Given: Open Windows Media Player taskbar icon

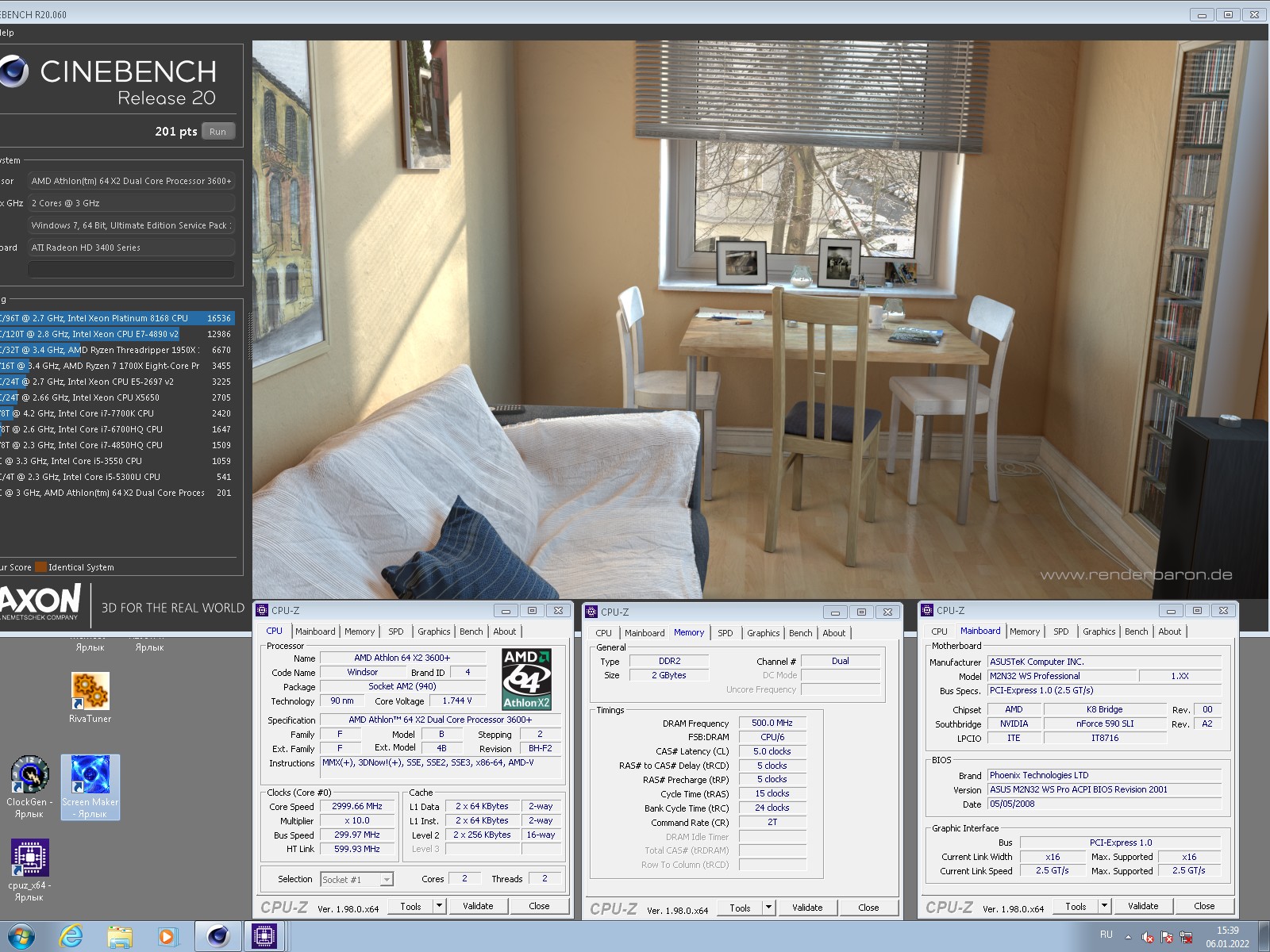Looking at the screenshot, I should coord(167,937).
